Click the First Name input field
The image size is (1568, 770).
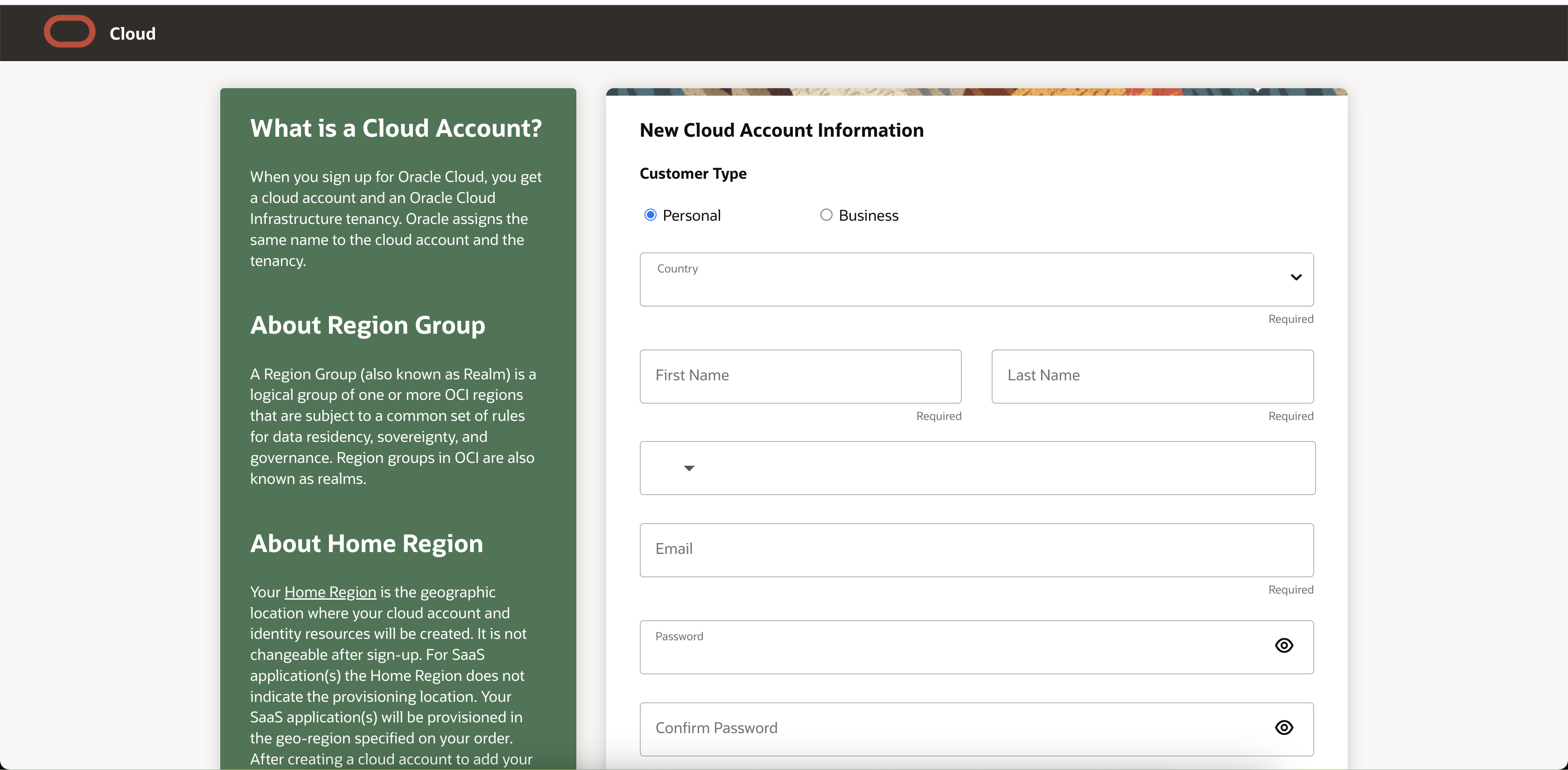tap(800, 376)
